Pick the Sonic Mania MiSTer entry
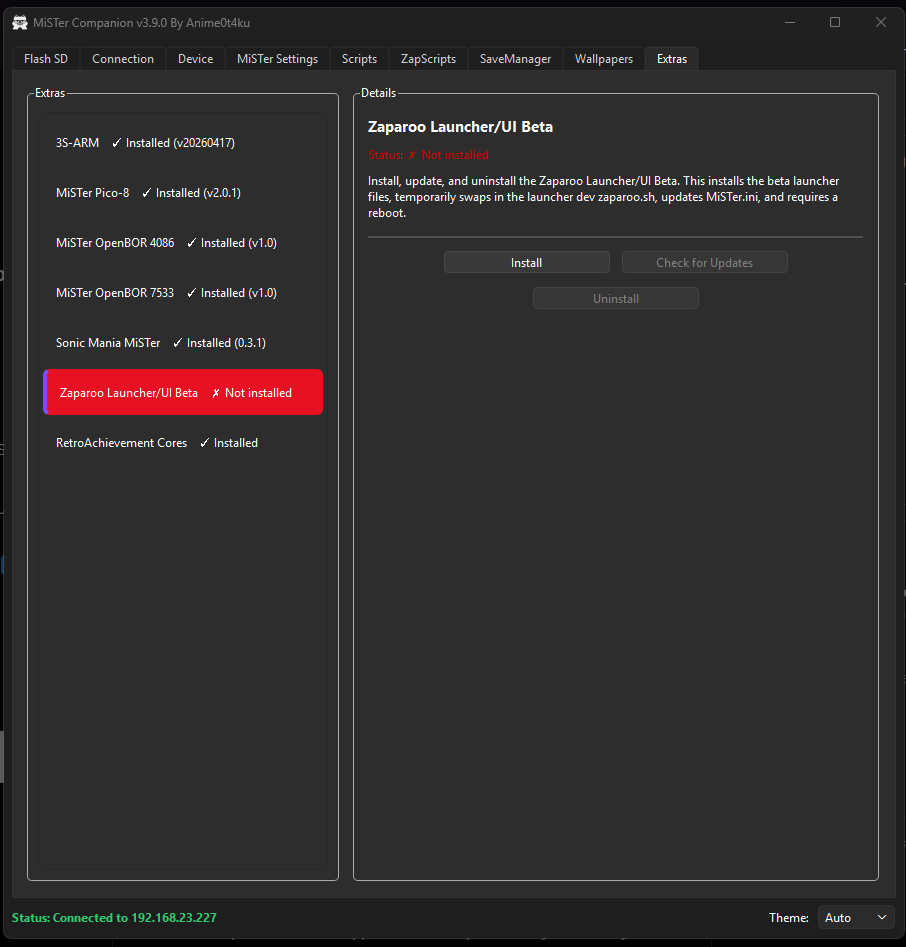 [183, 343]
